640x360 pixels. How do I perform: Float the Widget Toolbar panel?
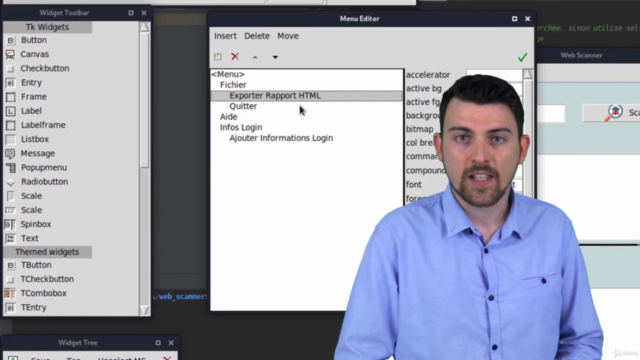coord(131,13)
